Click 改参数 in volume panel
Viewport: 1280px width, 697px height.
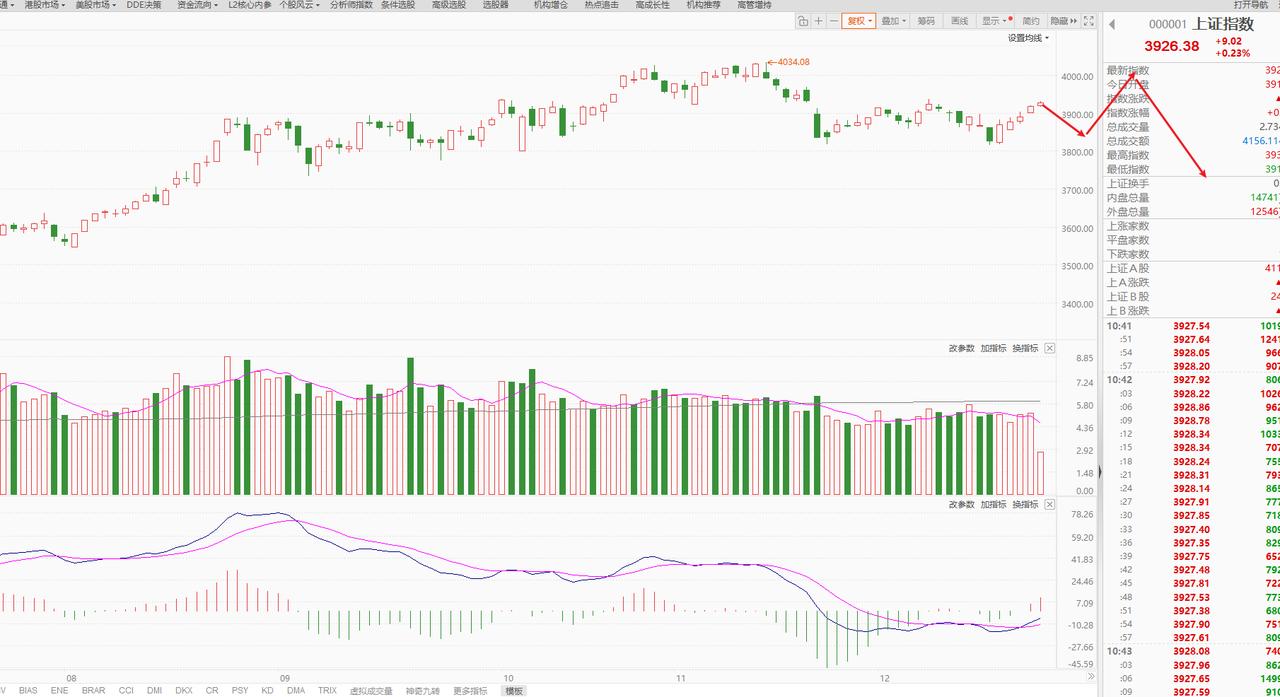(961, 348)
